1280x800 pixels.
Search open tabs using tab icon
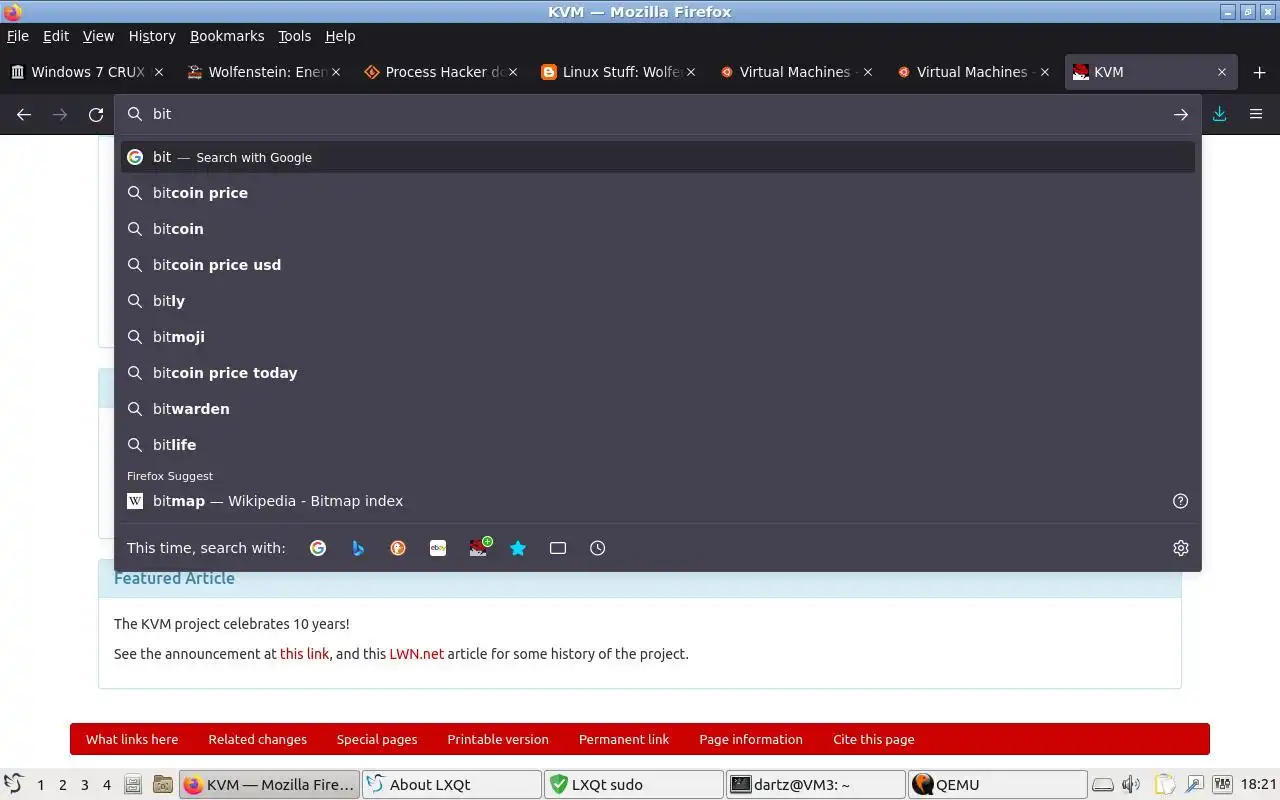(558, 548)
